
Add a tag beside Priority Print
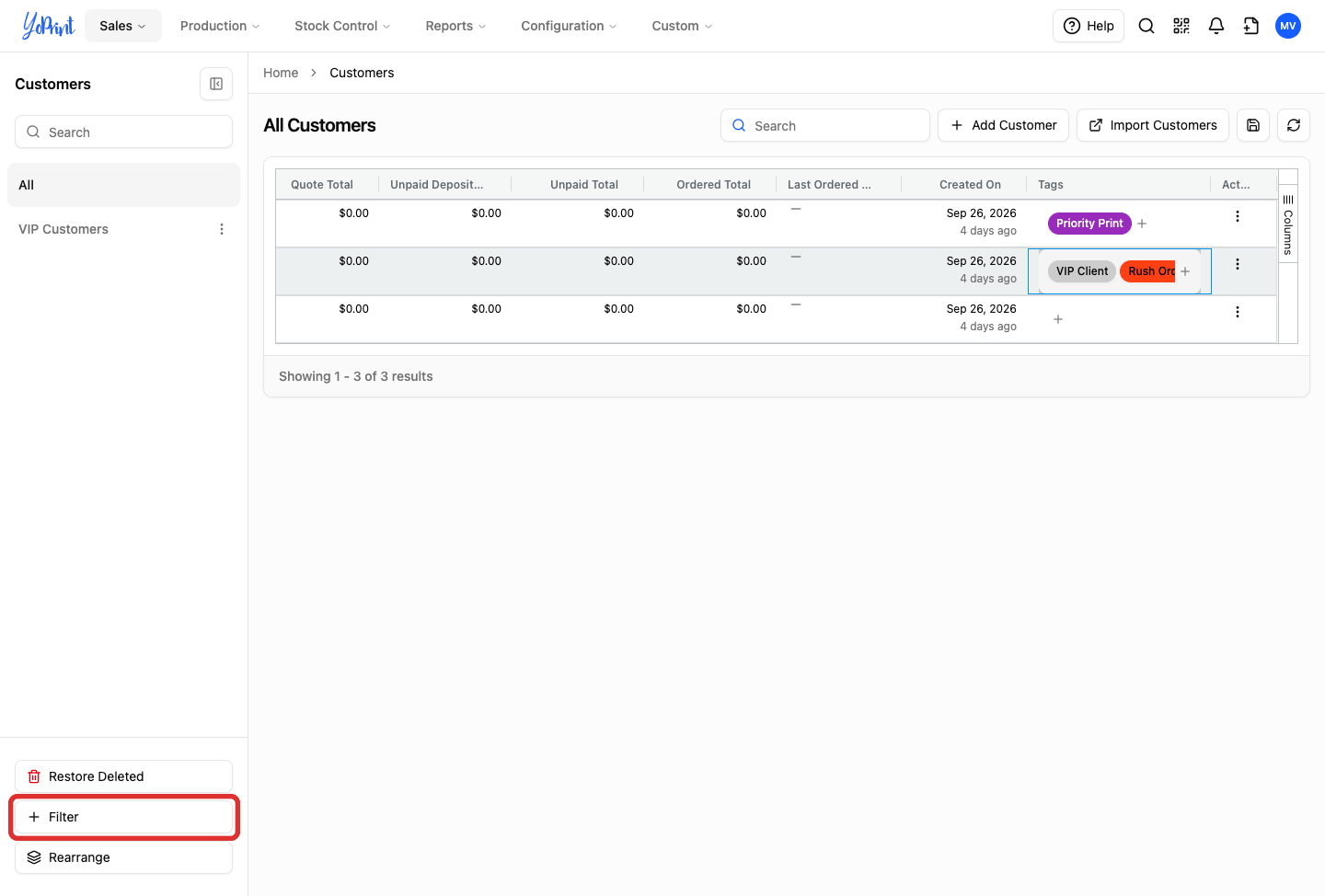pyautogui.click(x=1142, y=224)
